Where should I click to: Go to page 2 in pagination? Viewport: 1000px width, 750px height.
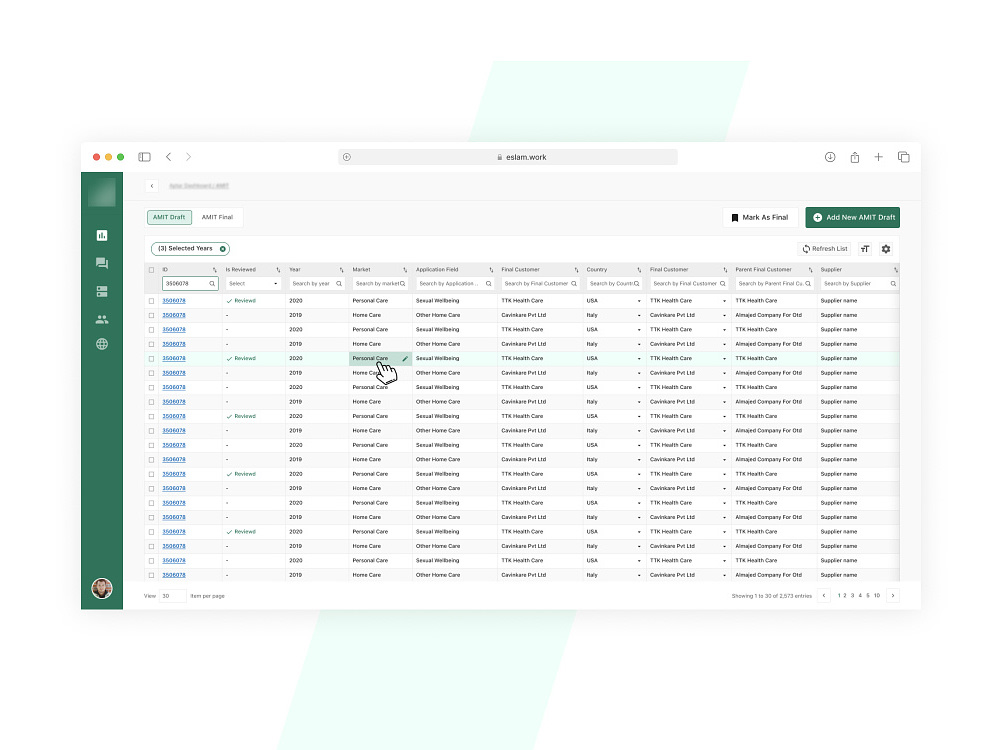point(845,596)
